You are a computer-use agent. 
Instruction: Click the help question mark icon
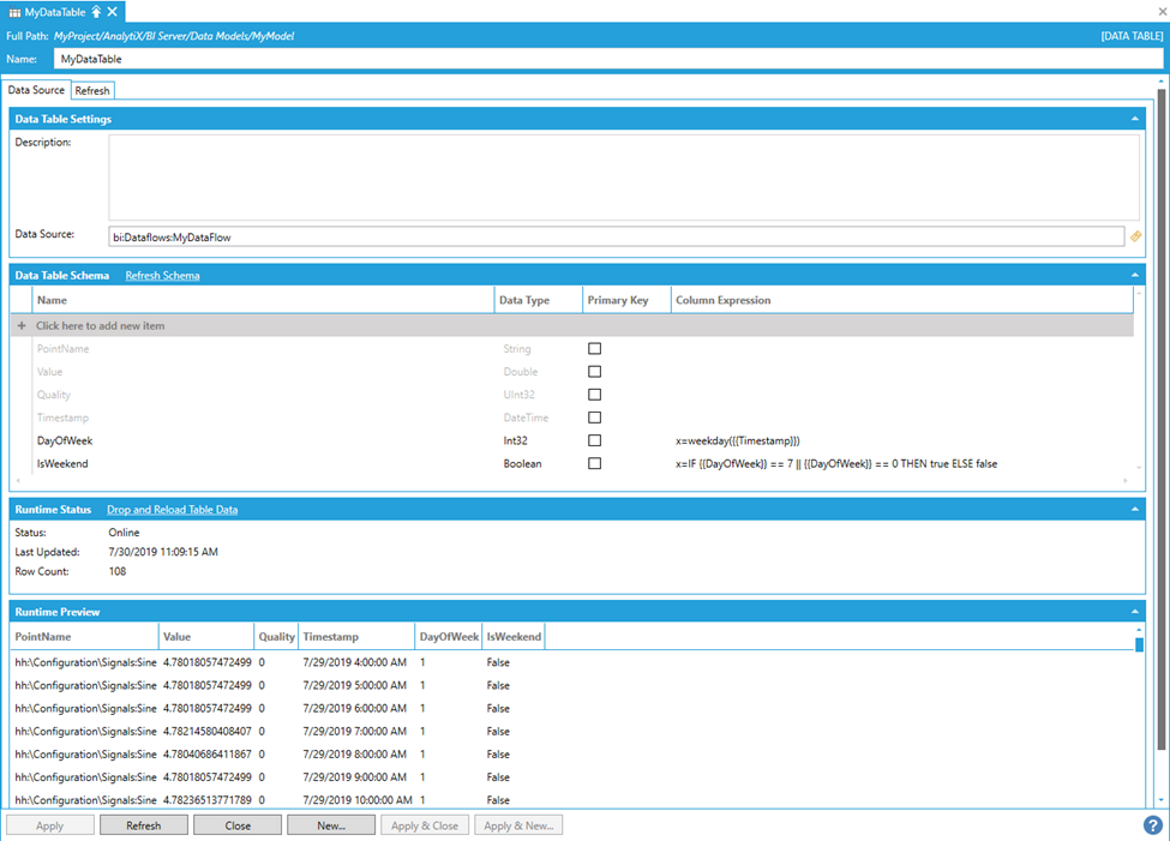coord(1152,825)
